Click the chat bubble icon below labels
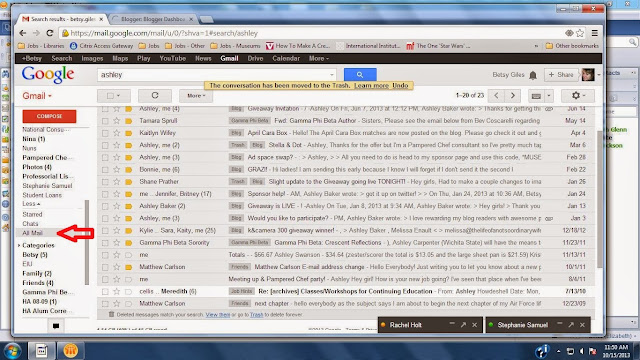Screen dimensions: 640x360 point(56,326)
